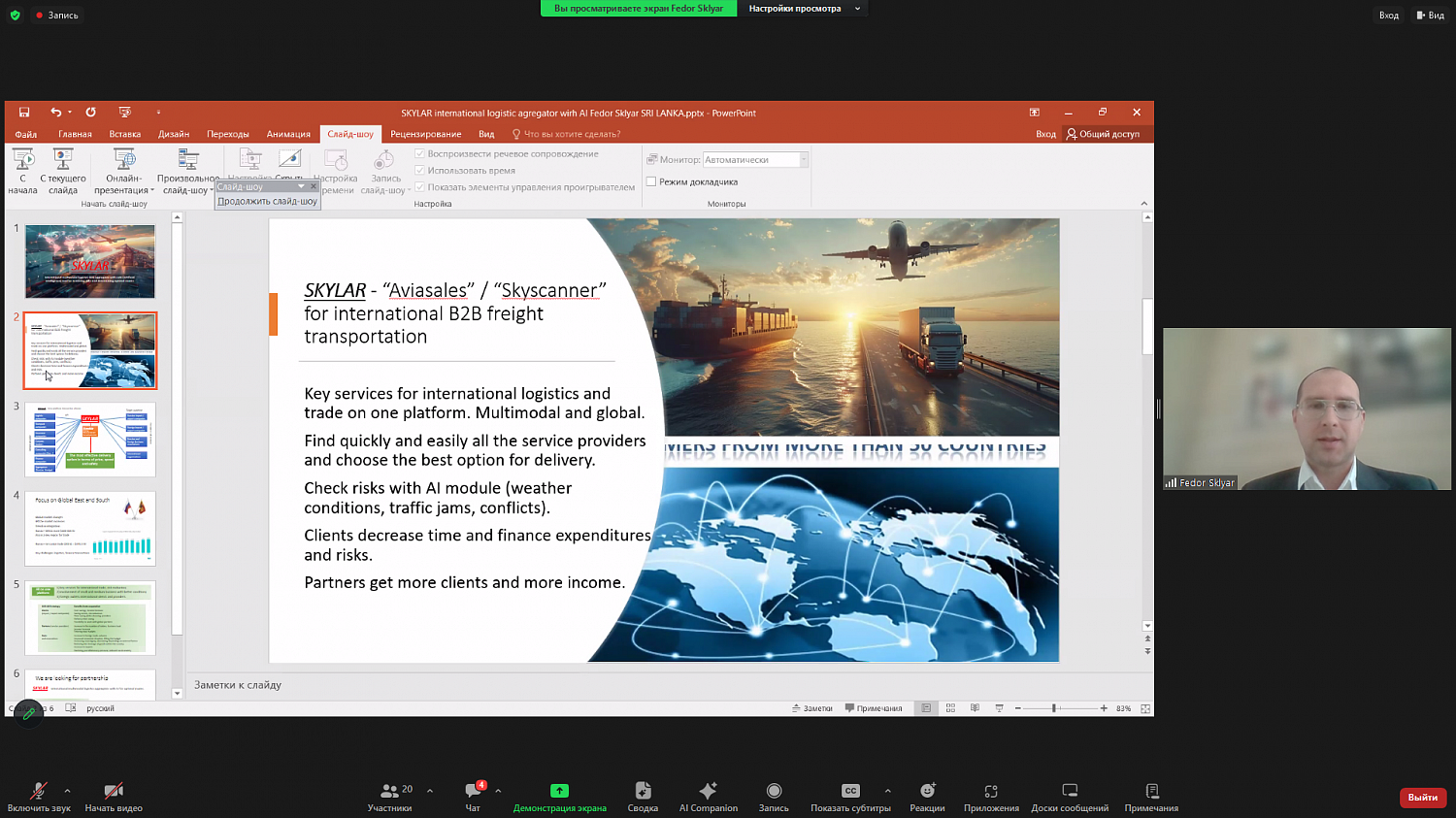The height and width of the screenshot is (818, 1456).
Task: Click Zoom sign-in (Вход) button at the top
Action: pyautogui.click(x=1389, y=16)
